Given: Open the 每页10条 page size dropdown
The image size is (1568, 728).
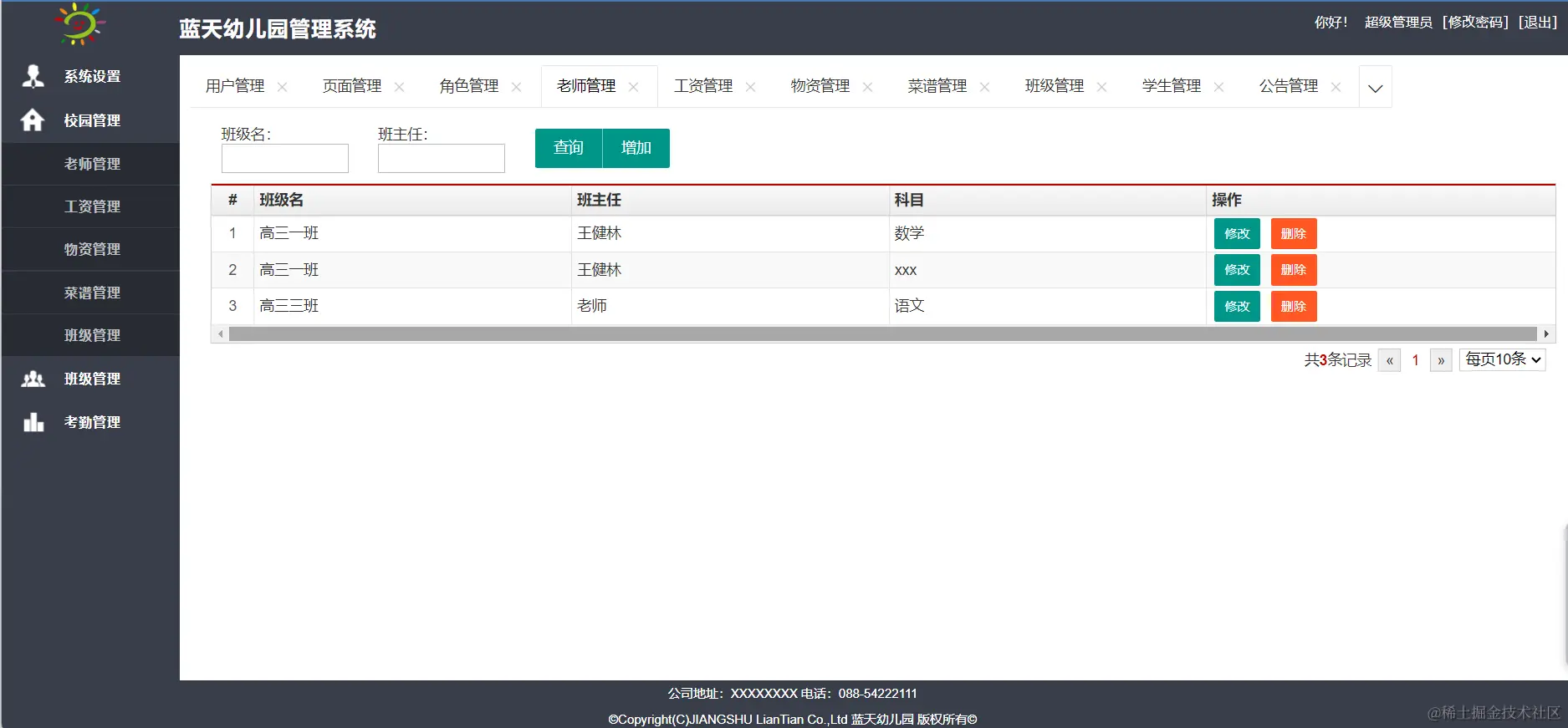Looking at the screenshot, I should point(1503,359).
